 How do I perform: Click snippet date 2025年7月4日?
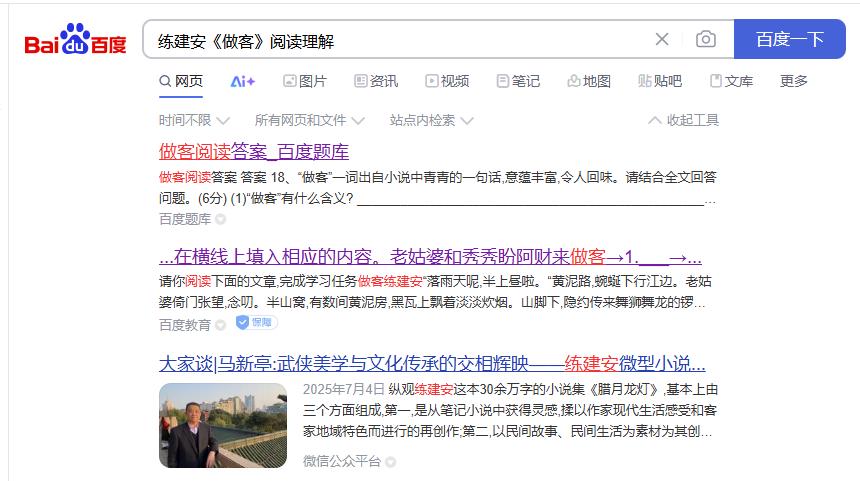(344, 389)
